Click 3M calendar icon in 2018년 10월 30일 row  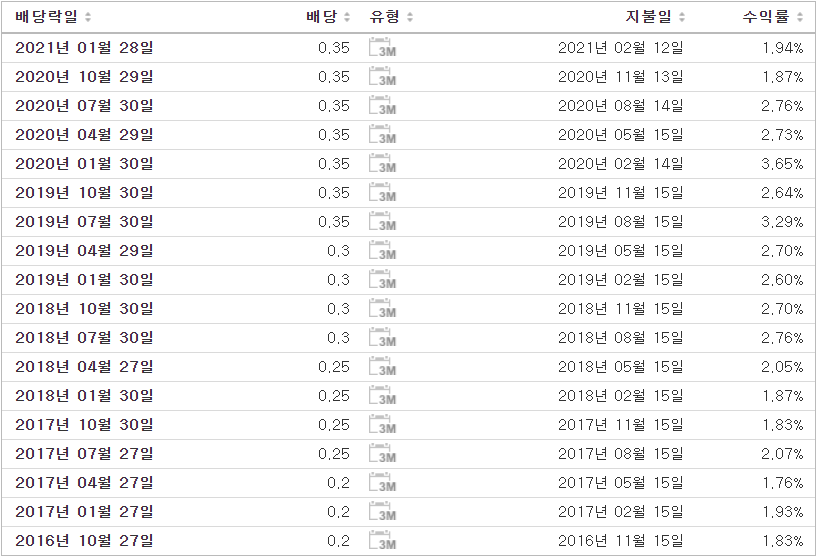(x=382, y=309)
